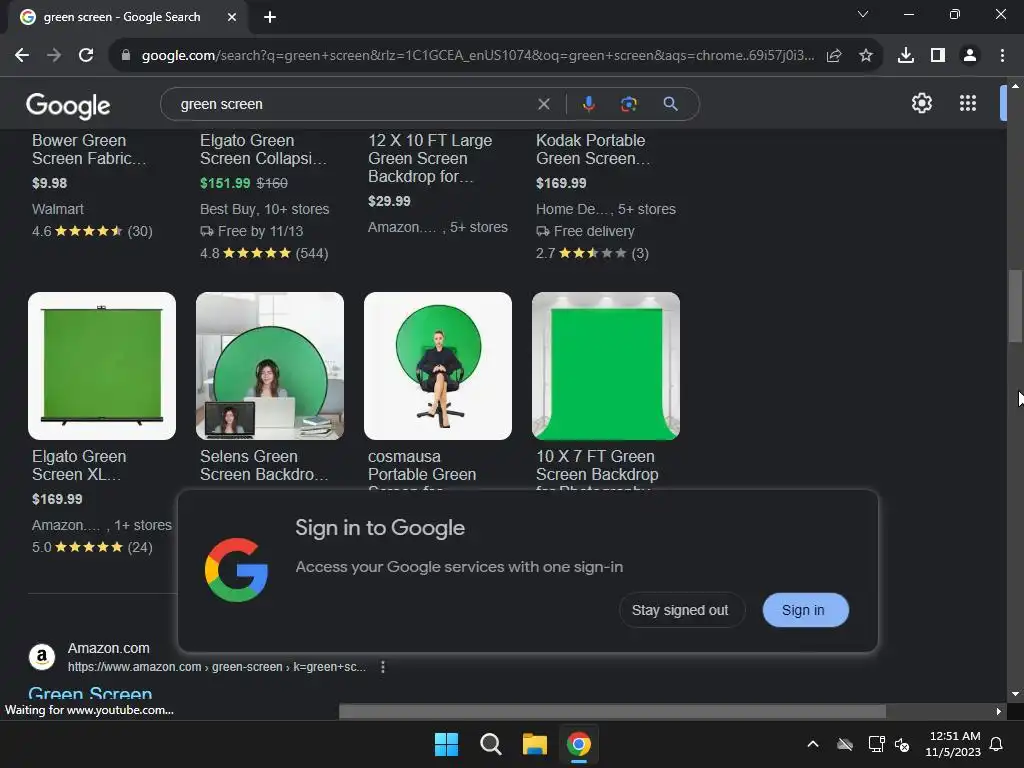Viewport: 1024px width, 768px height.
Task: Open Windows taskbar search
Action: (x=490, y=744)
